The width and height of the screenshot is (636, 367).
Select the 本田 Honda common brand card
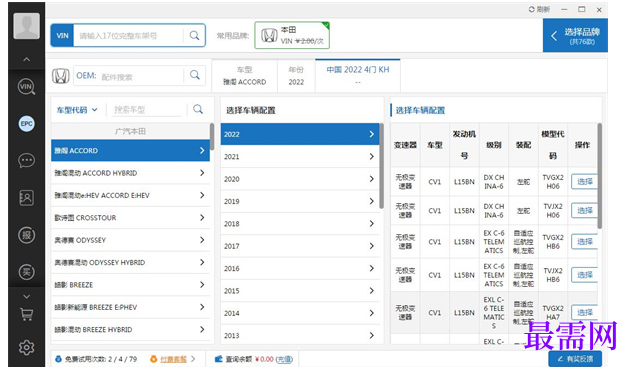click(x=292, y=35)
